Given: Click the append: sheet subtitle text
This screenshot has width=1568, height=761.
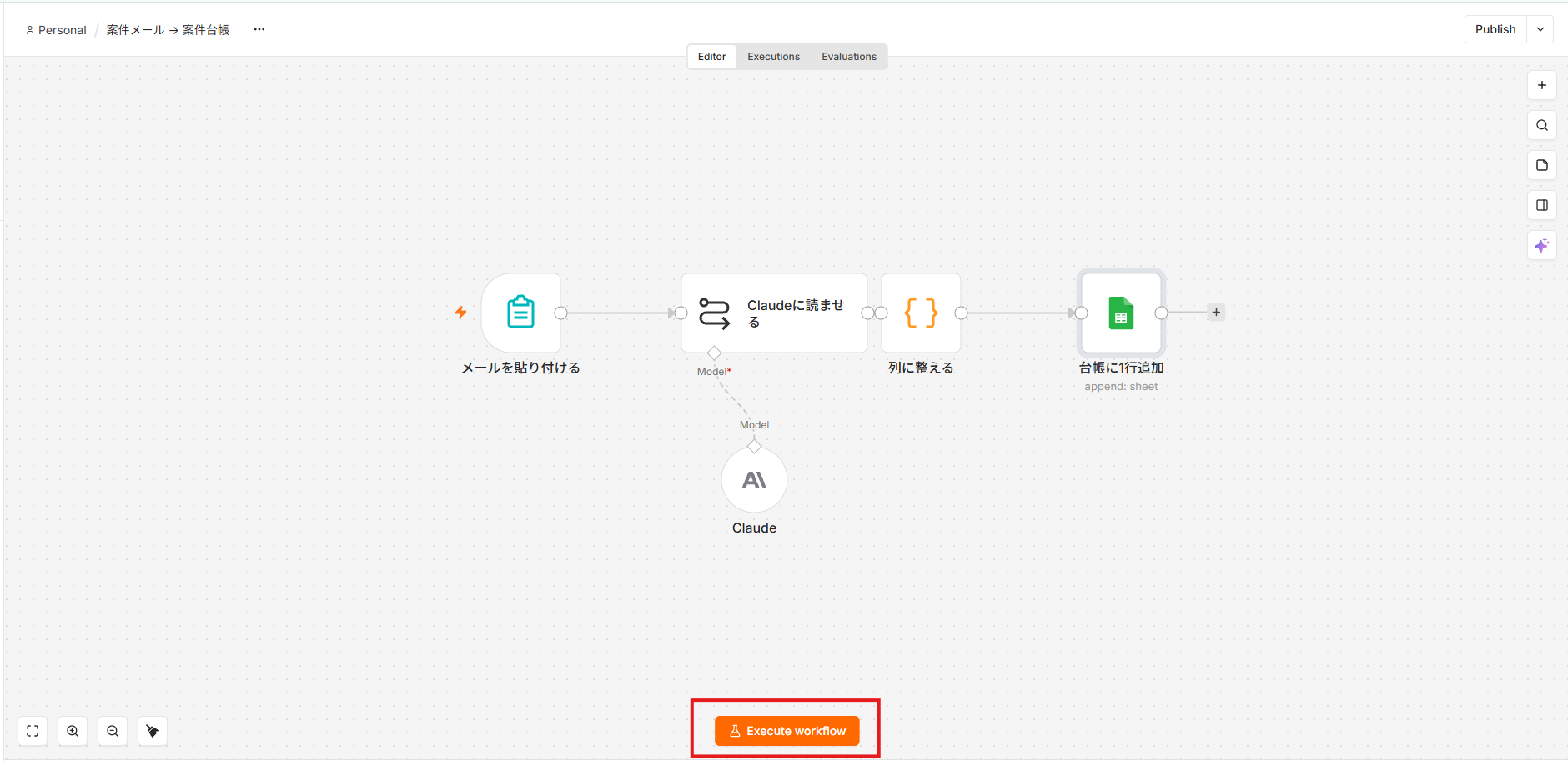Looking at the screenshot, I should 1121,387.
